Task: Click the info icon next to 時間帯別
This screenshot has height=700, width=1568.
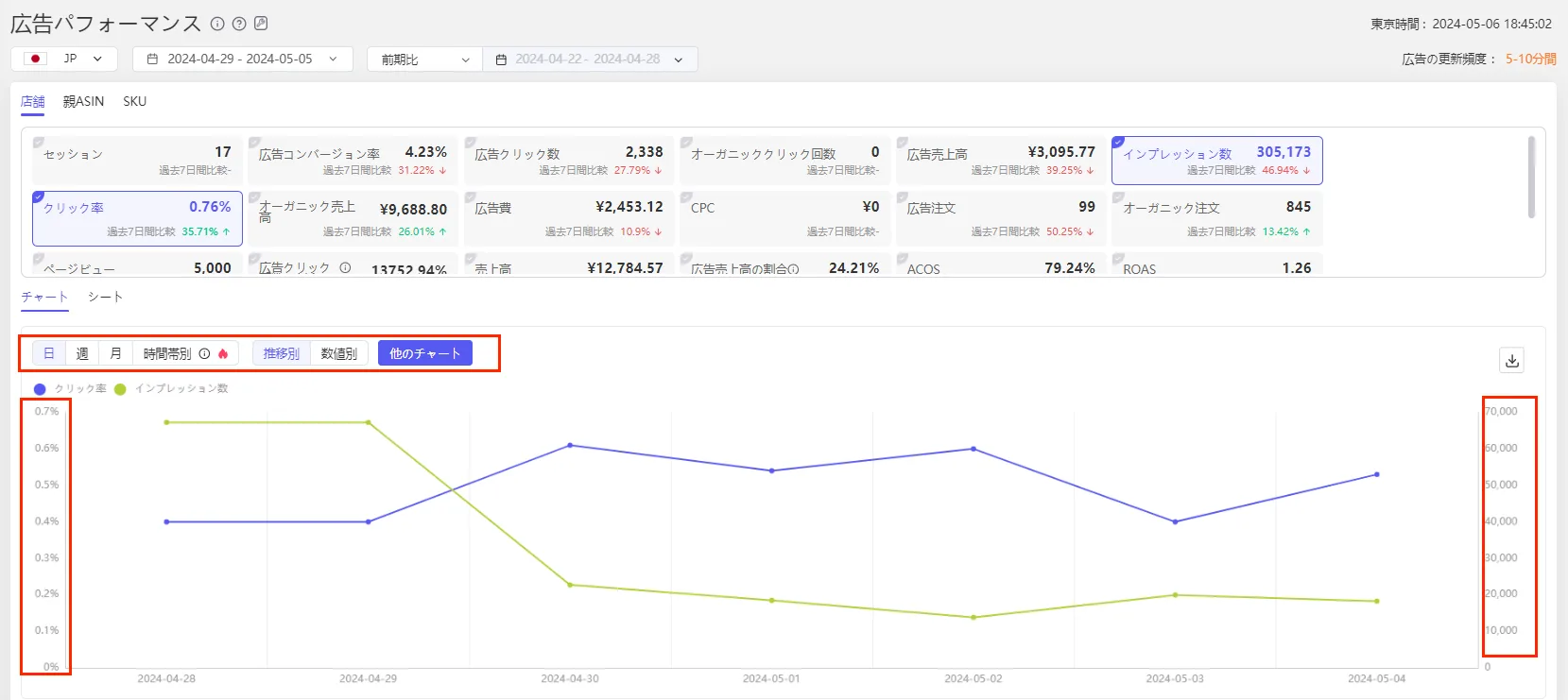Action: pyautogui.click(x=204, y=353)
